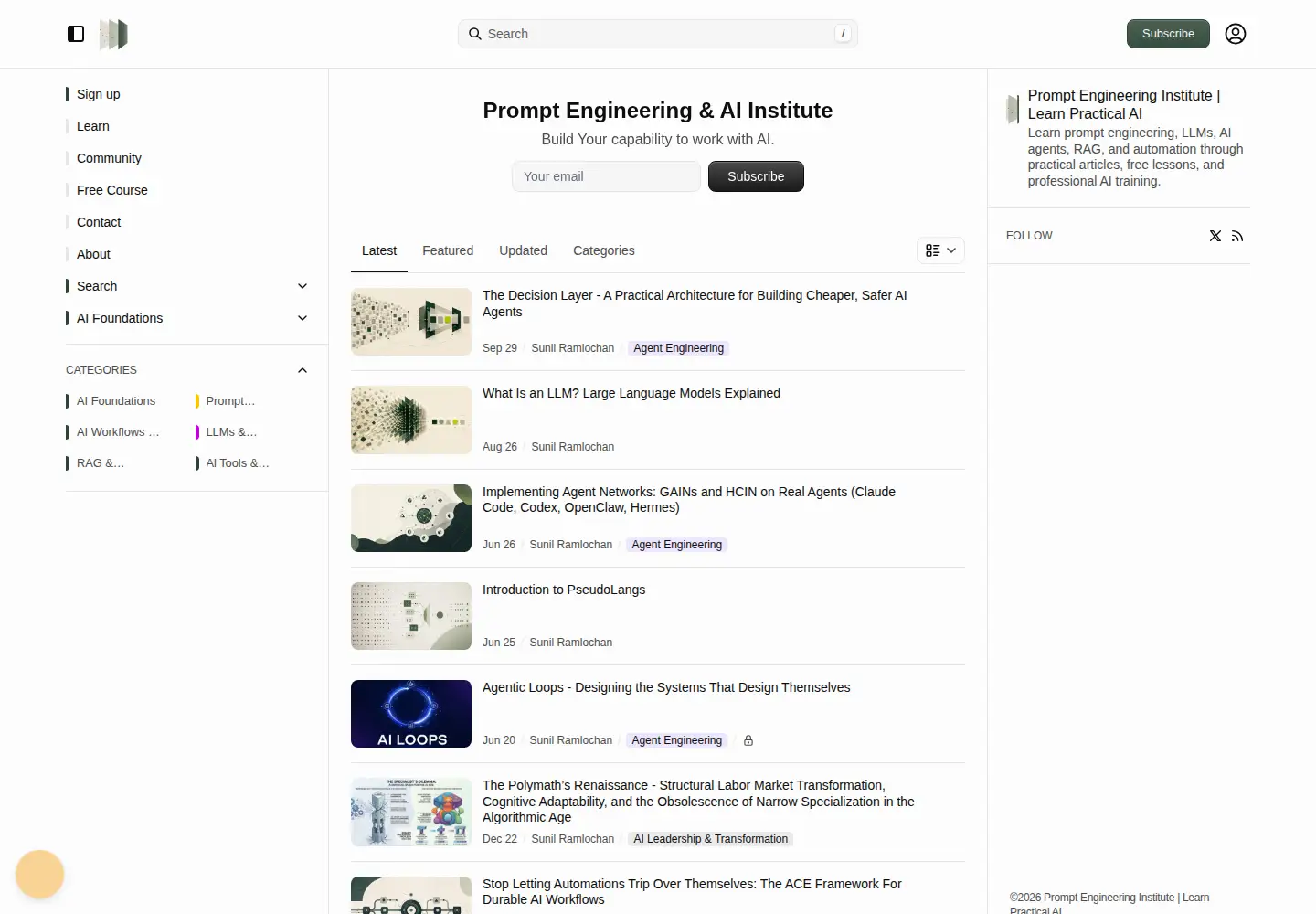
Task: Select the Prompt… category link
Action: tap(230, 401)
